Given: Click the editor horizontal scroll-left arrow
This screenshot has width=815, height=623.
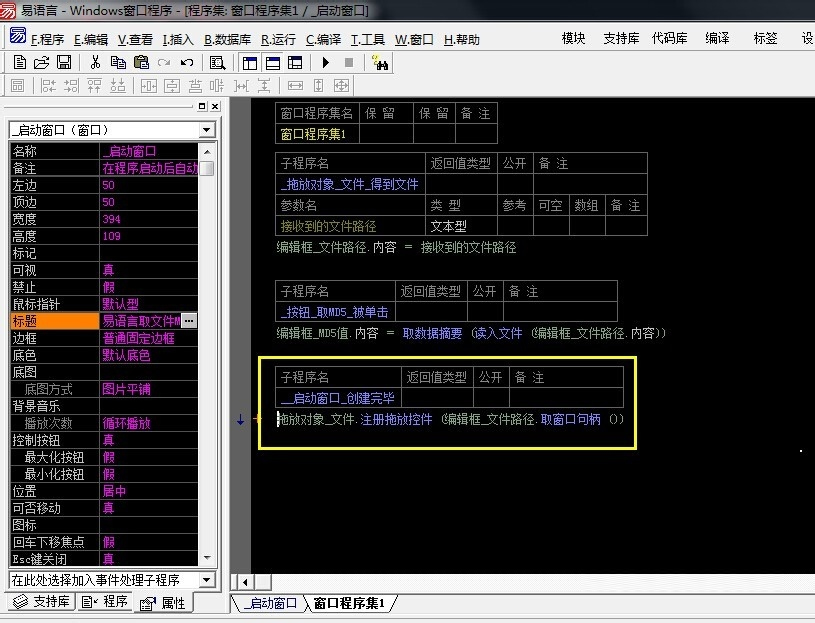Looking at the screenshot, I should (244, 582).
